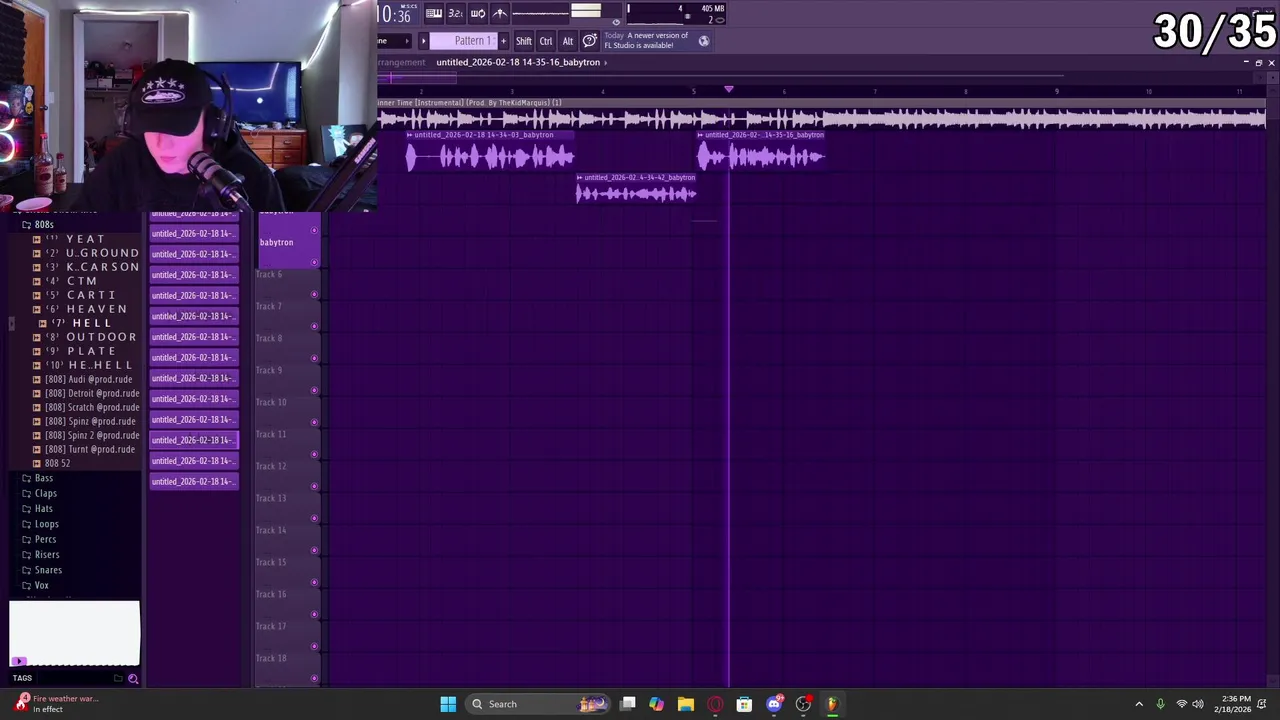Open the Line snap dropdown

pos(395,41)
